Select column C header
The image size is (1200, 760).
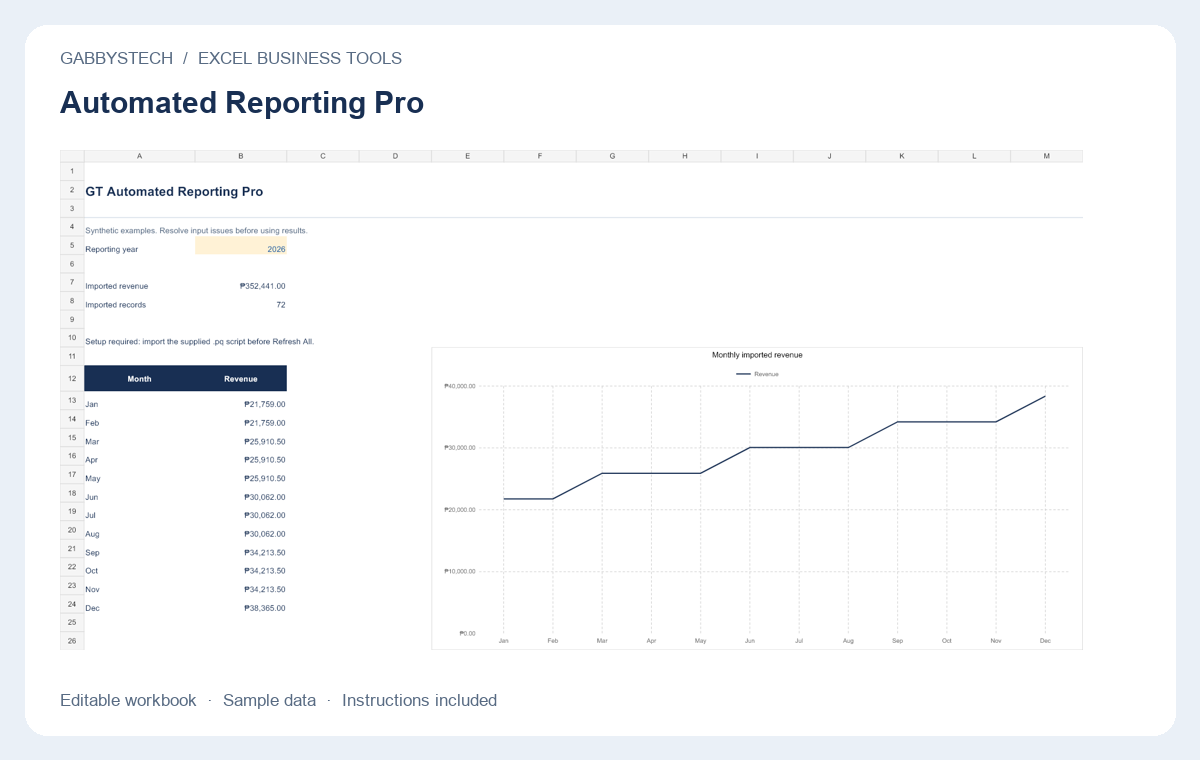[323, 156]
